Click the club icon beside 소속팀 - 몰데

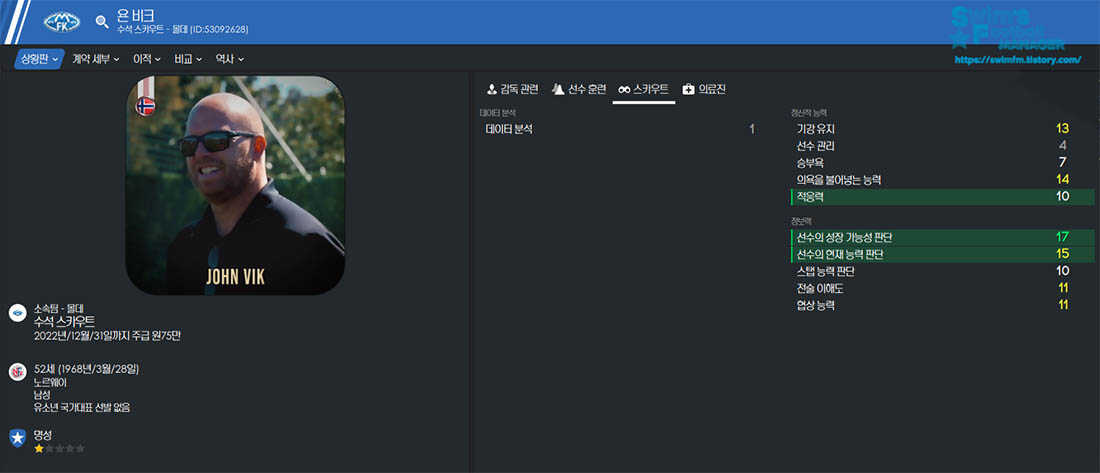(18, 313)
